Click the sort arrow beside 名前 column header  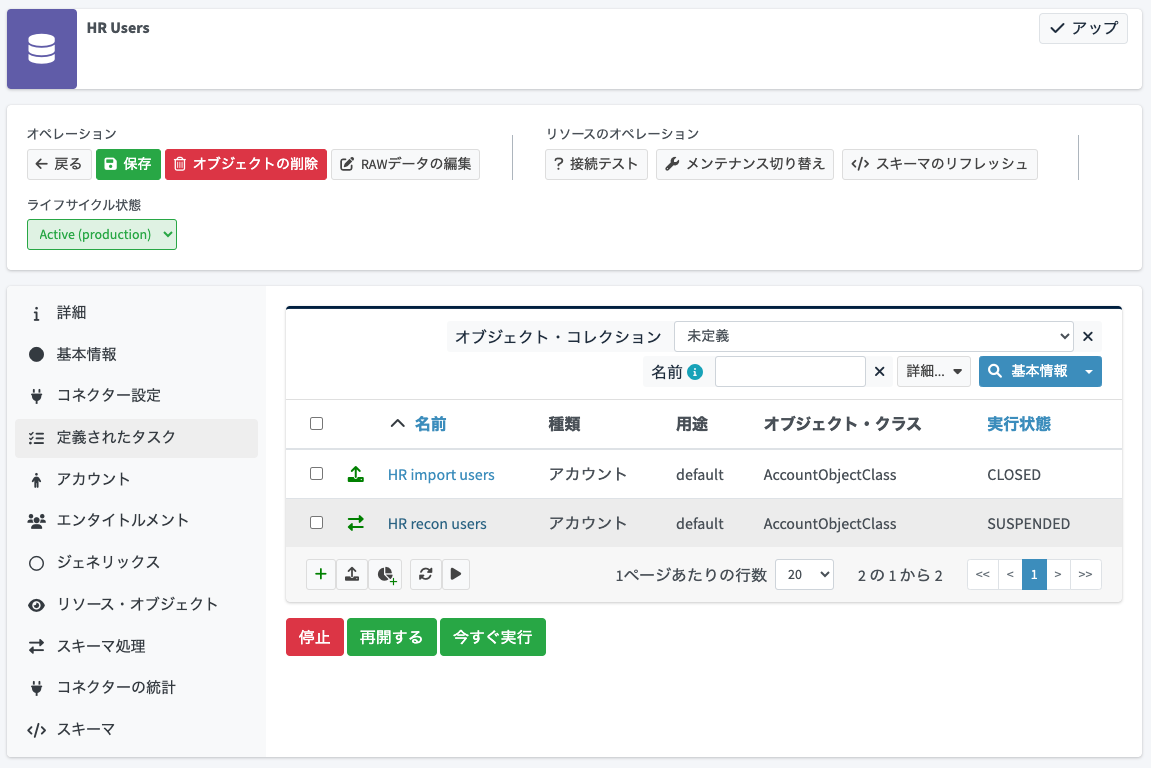coord(397,424)
